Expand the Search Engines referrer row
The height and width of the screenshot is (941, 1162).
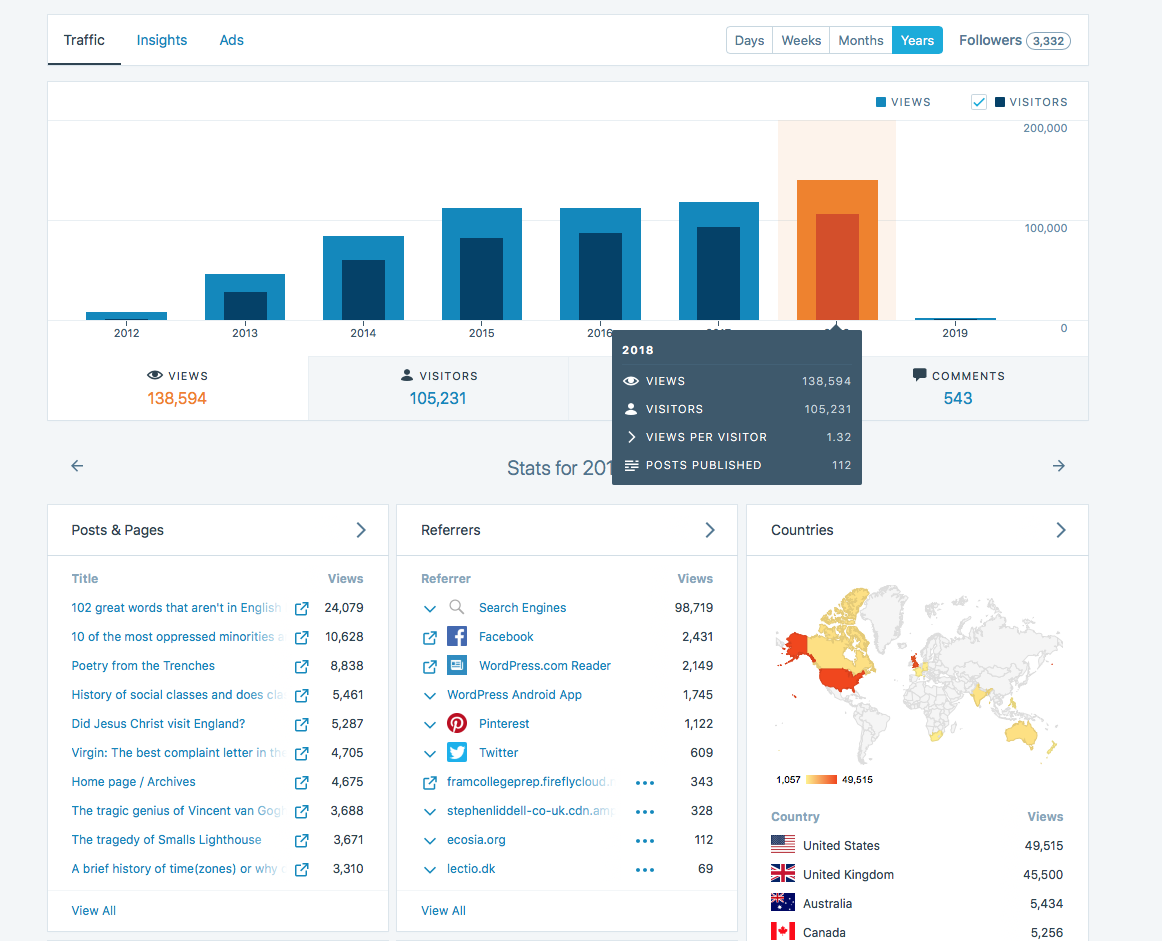click(x=430, y=608)
